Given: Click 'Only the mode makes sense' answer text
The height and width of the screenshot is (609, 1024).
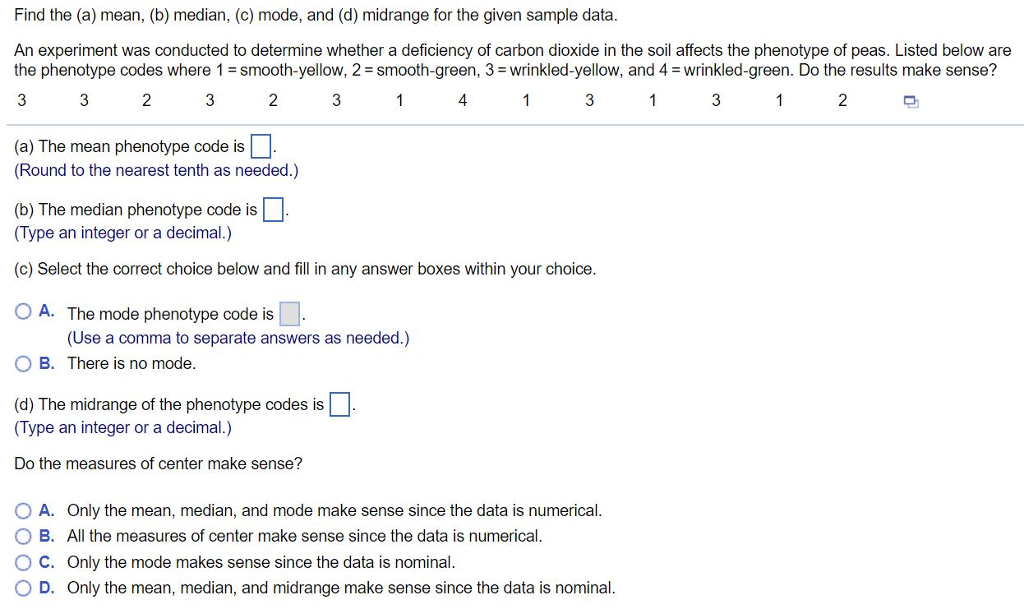Looking at the screenshot, I should tap(260, 562).
